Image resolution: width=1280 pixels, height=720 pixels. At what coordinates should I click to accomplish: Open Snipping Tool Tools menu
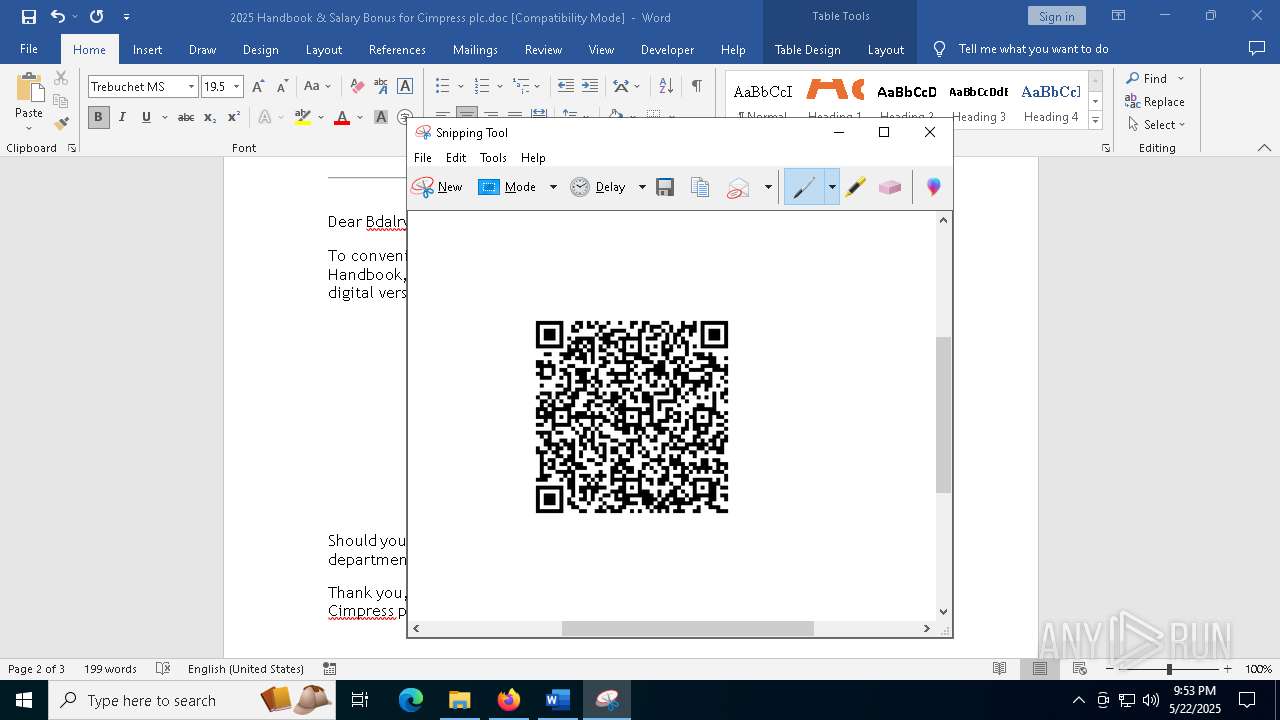pyautogui.click(x=493, y=158)
